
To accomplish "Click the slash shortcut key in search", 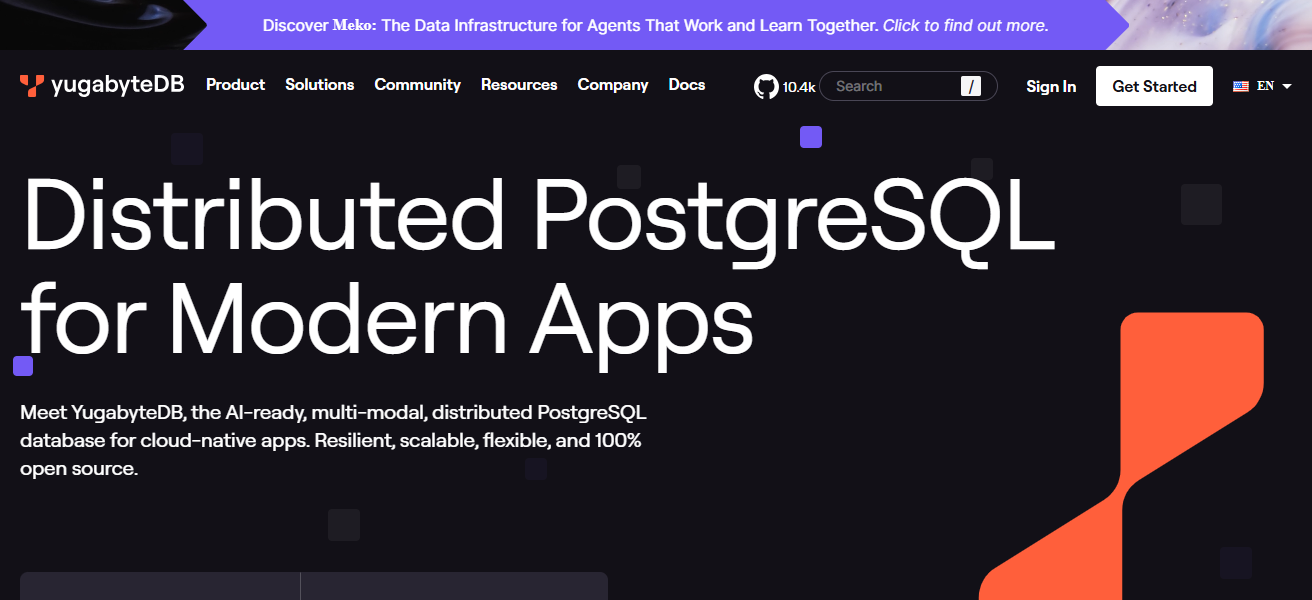I will click(x=970, y=87).
